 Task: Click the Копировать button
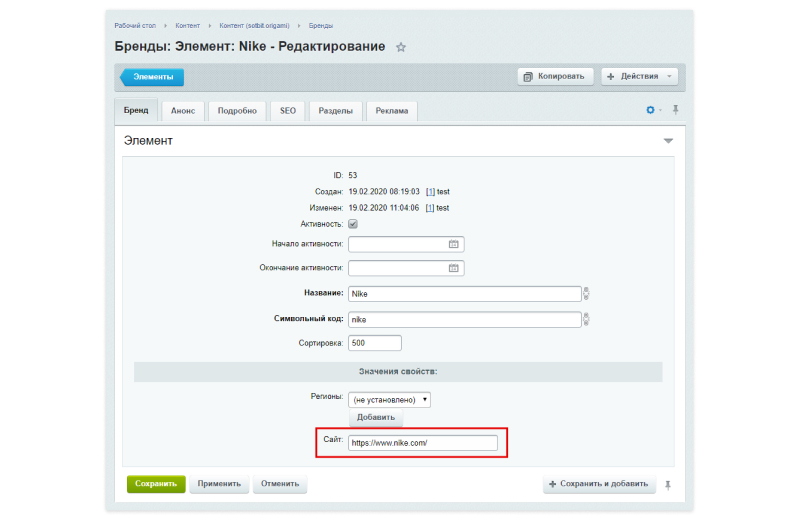click(556, 77)
